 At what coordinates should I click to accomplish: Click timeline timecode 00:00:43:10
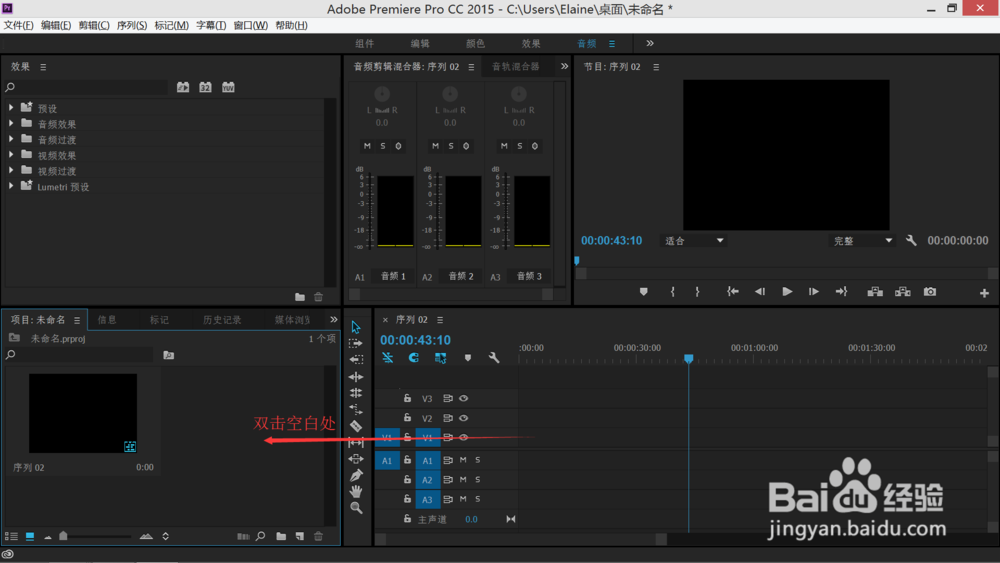[415, 340]
